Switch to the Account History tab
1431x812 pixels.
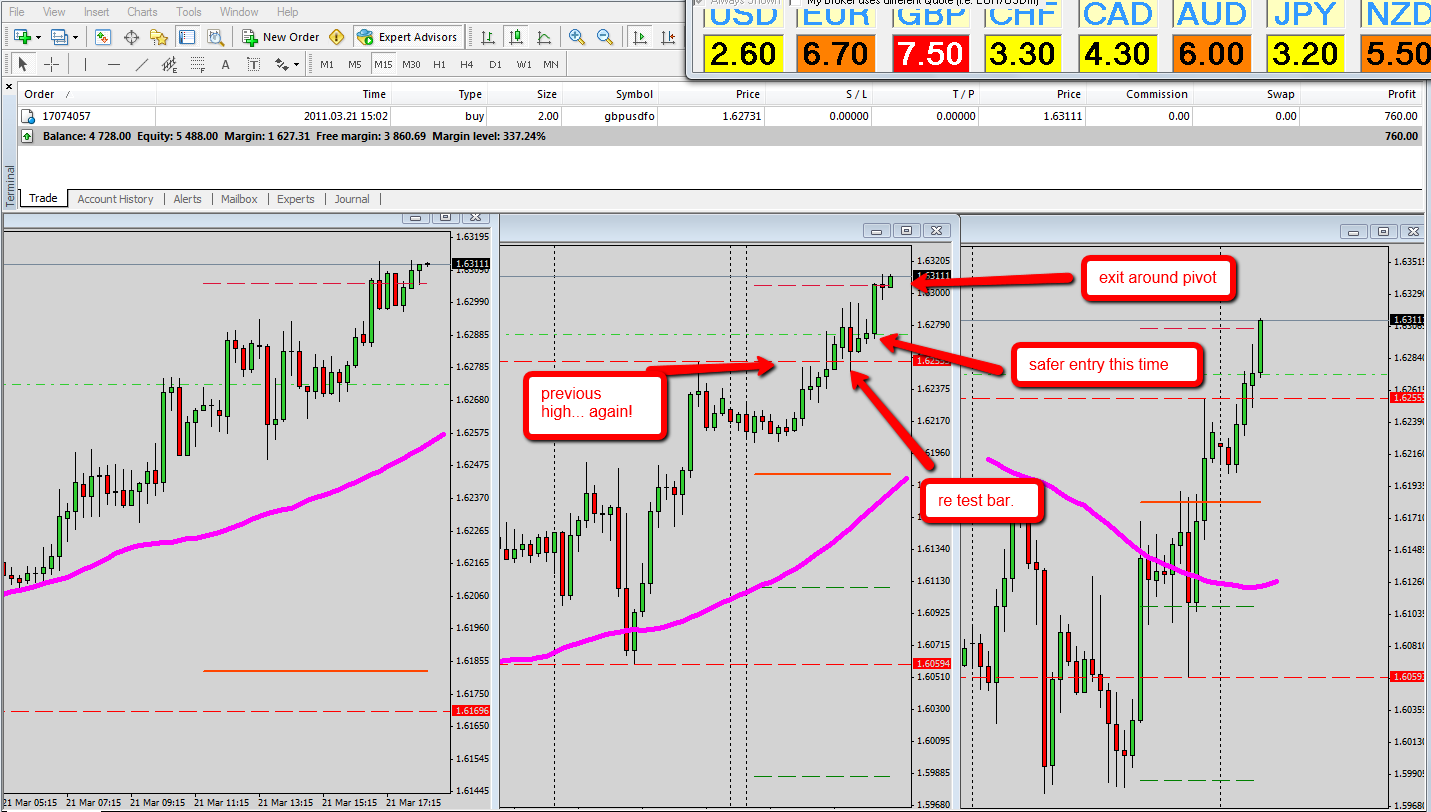(116, 199)
